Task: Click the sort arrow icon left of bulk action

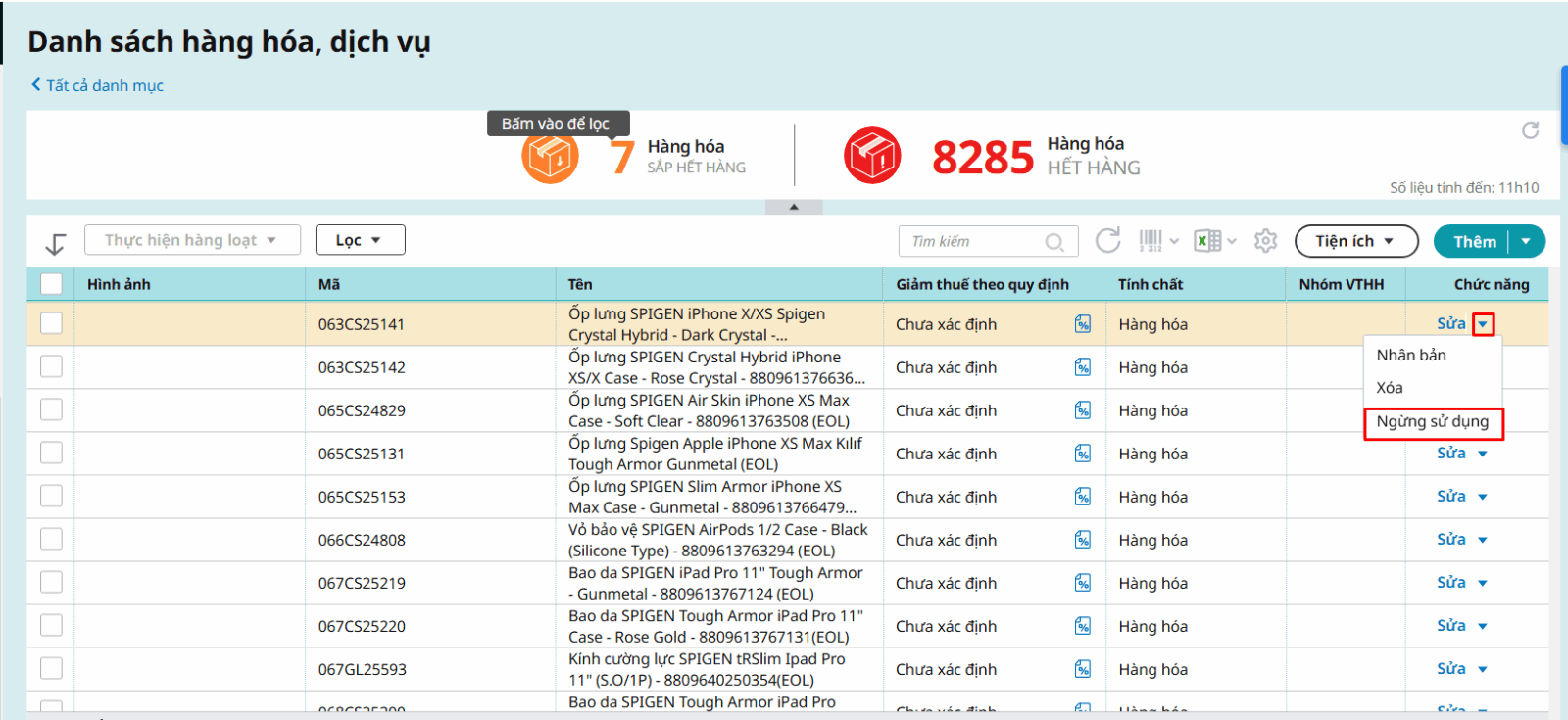Action: 56,244
